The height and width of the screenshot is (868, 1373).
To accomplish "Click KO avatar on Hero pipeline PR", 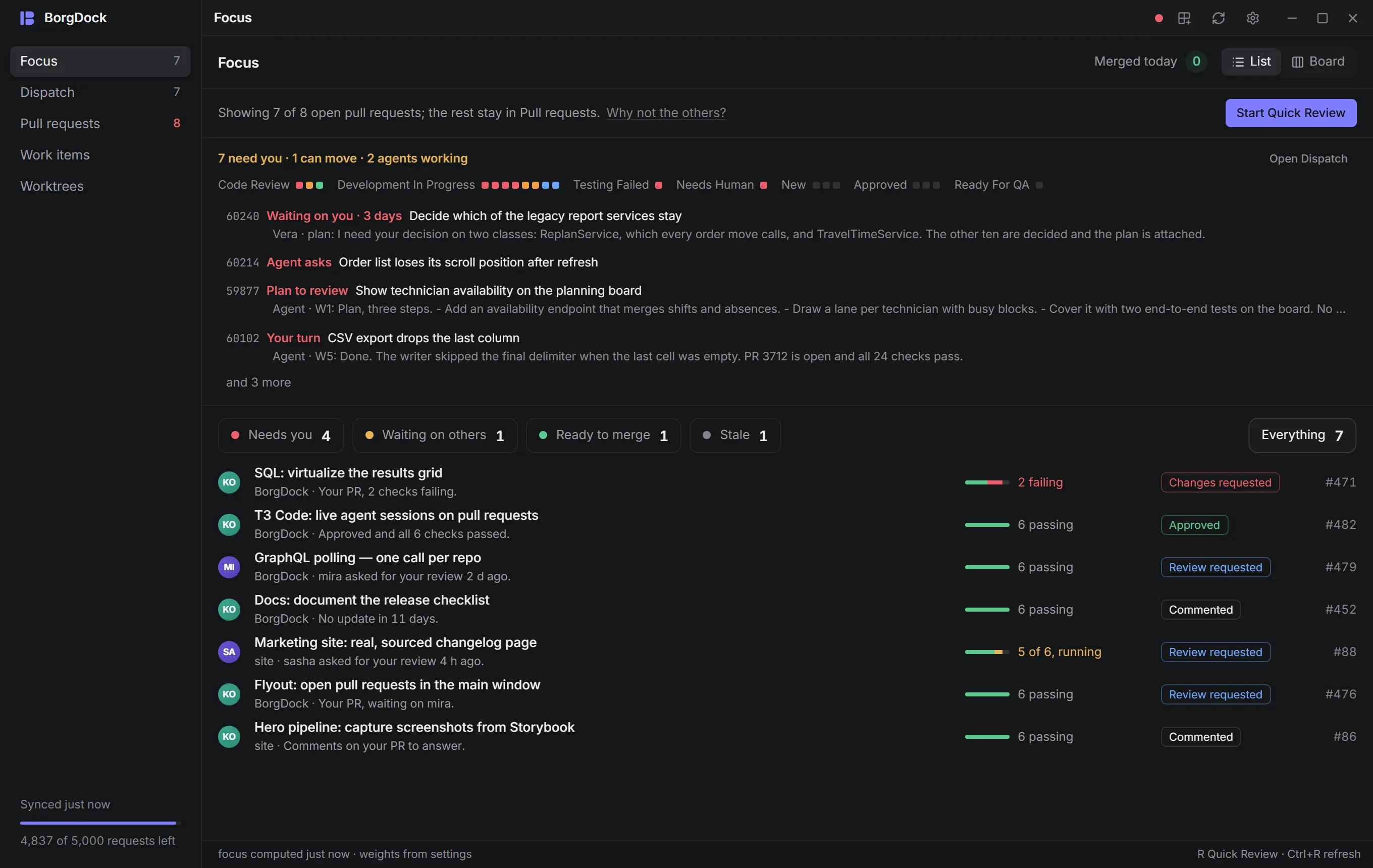I will point(229,736).
